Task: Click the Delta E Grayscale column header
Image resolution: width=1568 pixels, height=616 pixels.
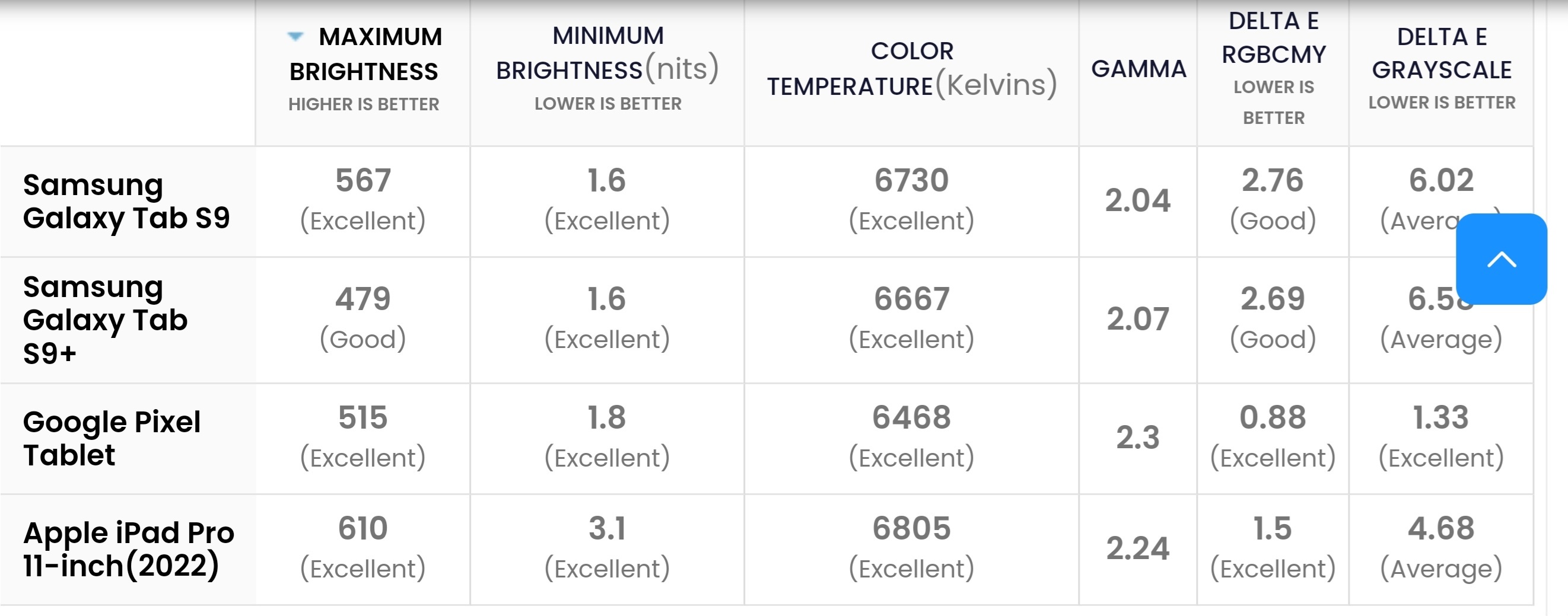Action: 1441,70
